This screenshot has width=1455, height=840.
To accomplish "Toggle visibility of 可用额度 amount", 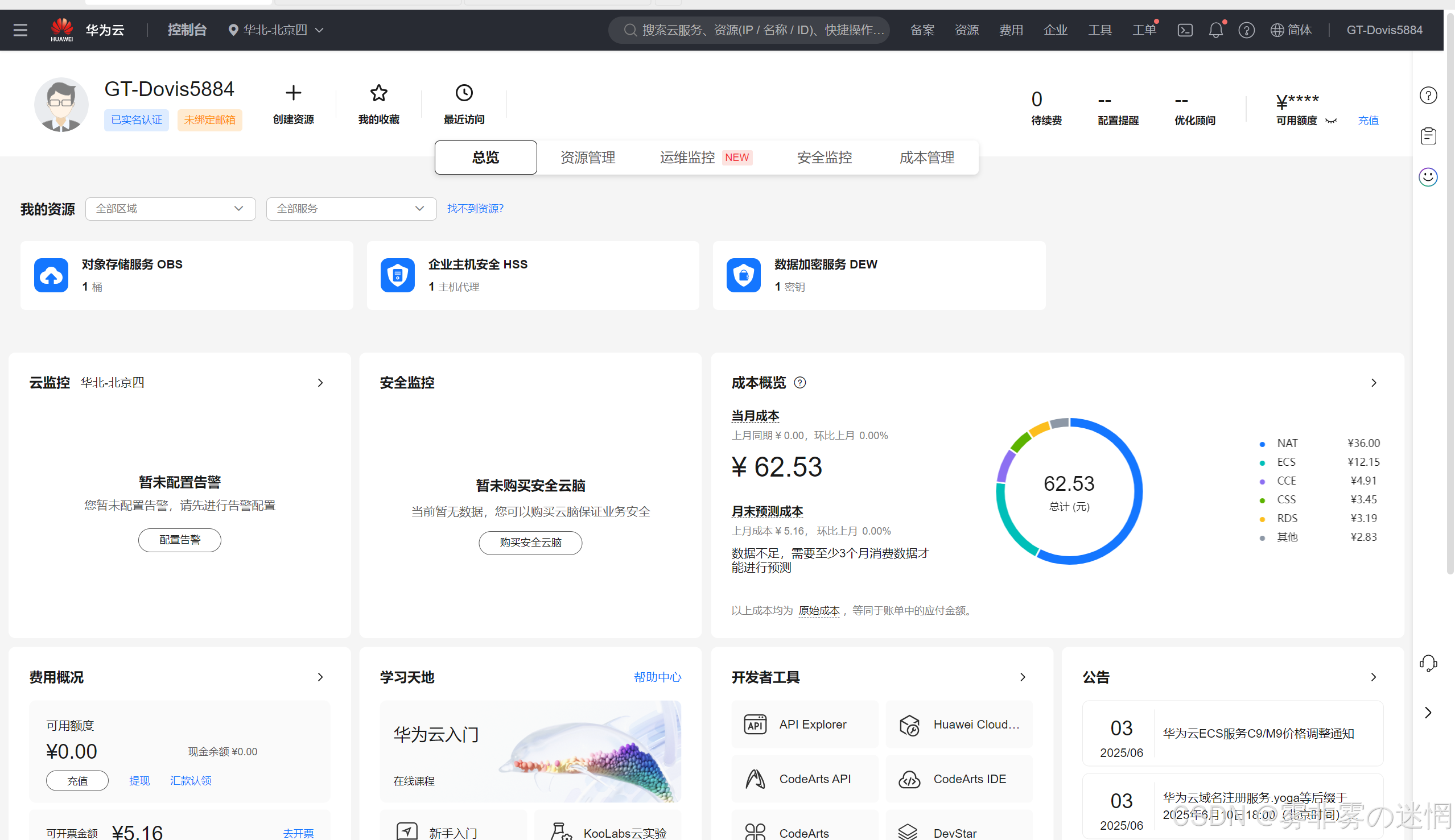I will coord(1331,121).
